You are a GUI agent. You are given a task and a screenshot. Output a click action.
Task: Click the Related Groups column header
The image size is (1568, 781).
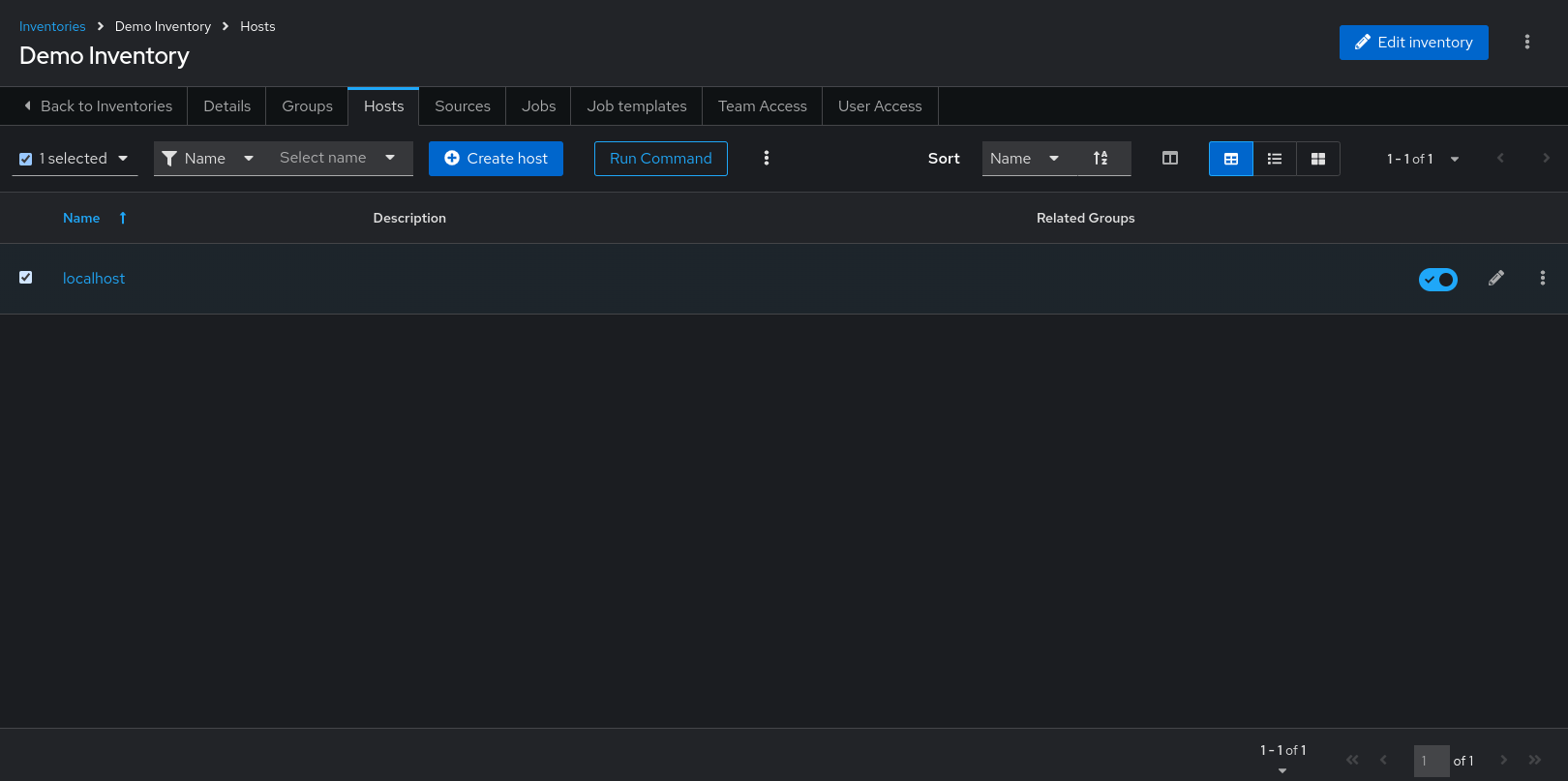tap(1086, 218)
